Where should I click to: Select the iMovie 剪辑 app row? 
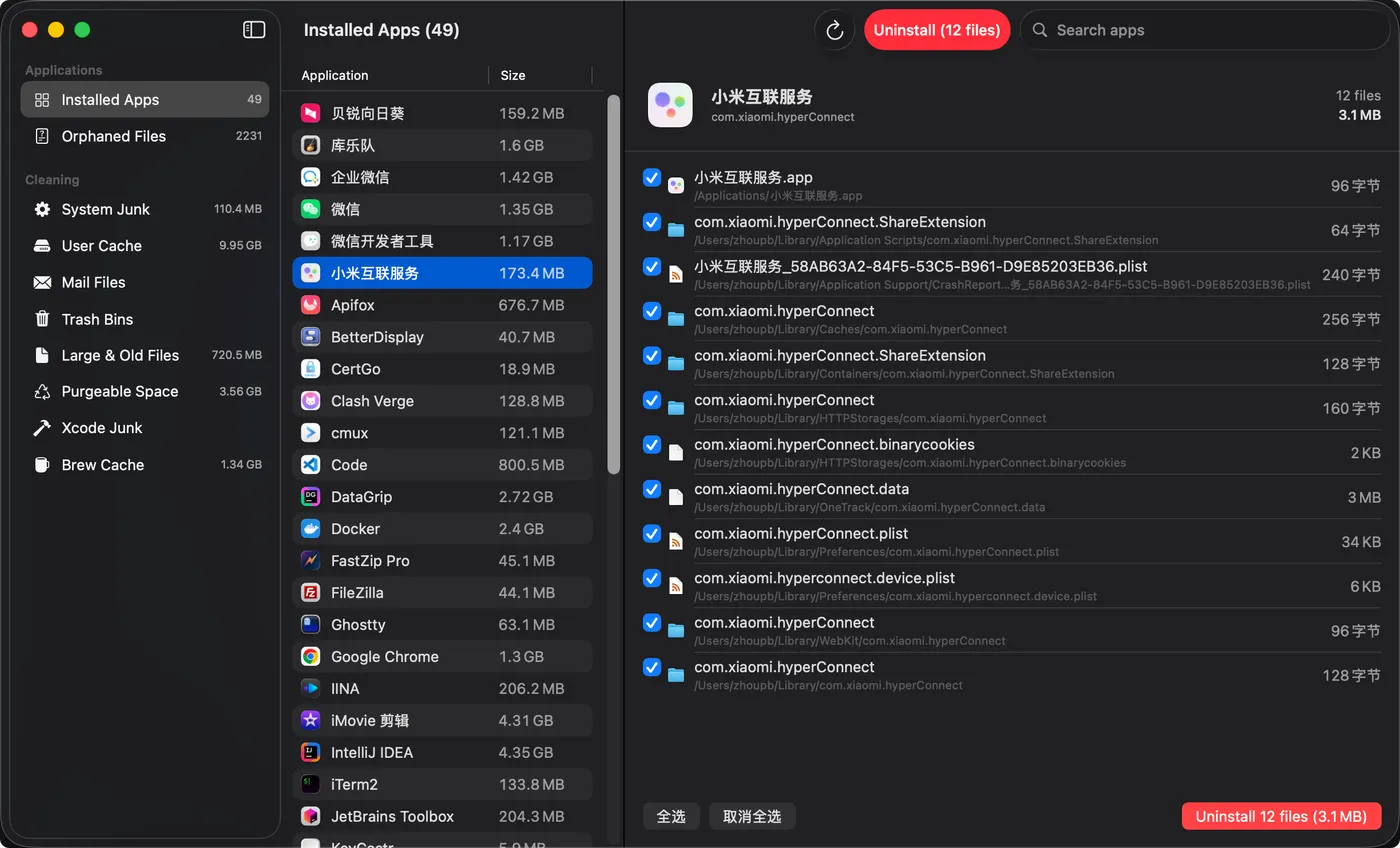(442, 722)
